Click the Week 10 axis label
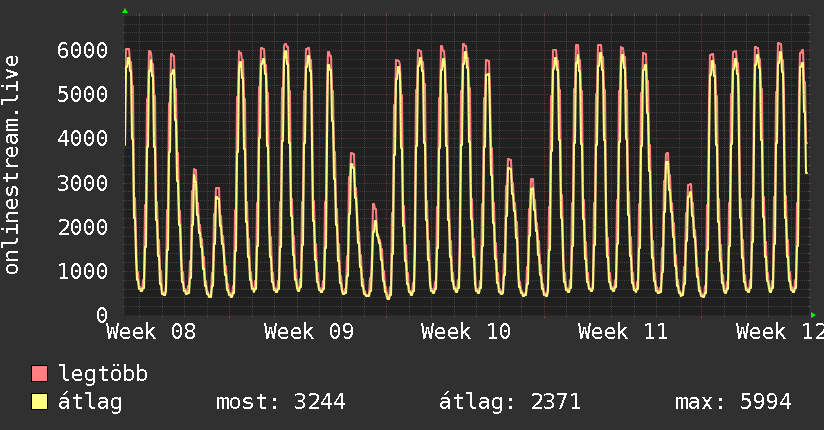 click(466, 332)
